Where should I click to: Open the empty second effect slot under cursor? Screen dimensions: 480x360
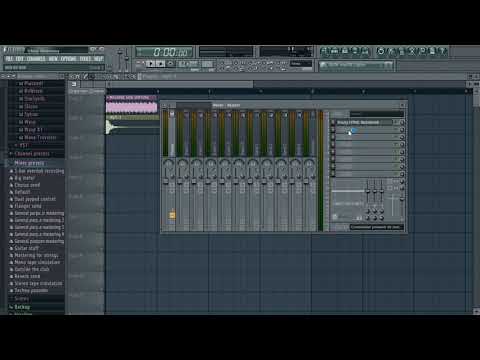click(363, 130)
